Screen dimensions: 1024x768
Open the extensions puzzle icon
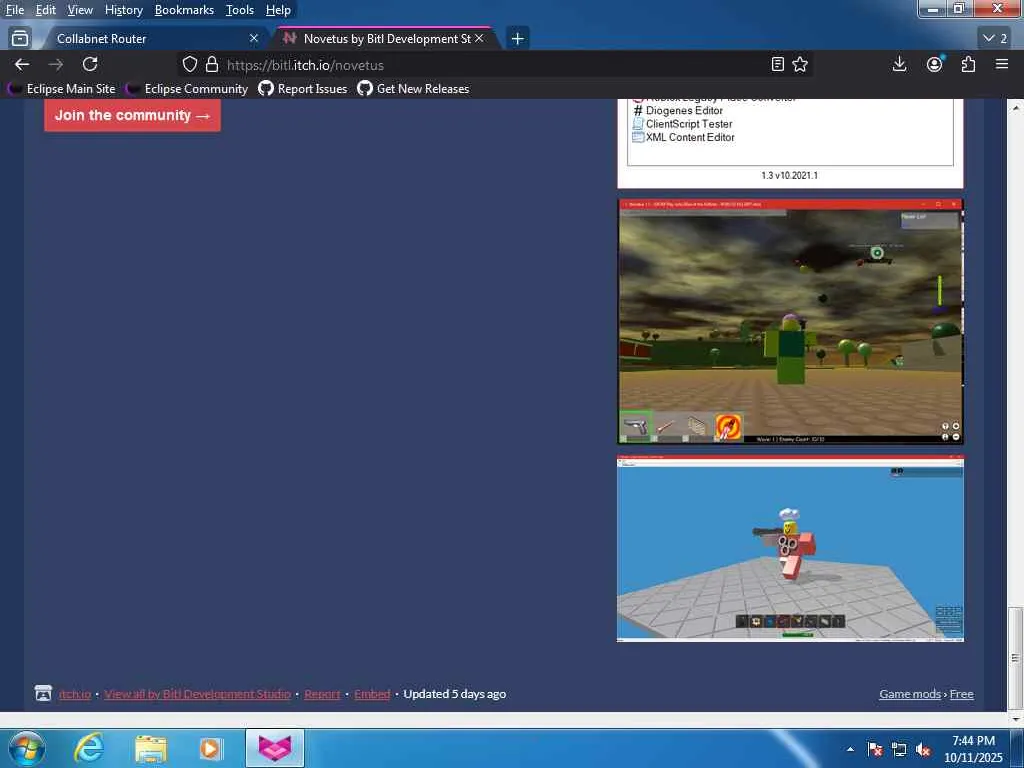tap(968, 64)
